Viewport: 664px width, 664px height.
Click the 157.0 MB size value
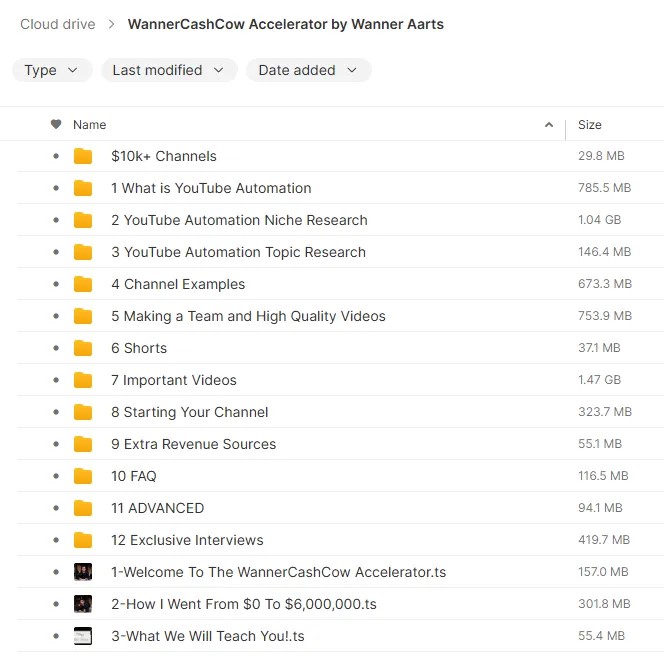pos(603,572)
